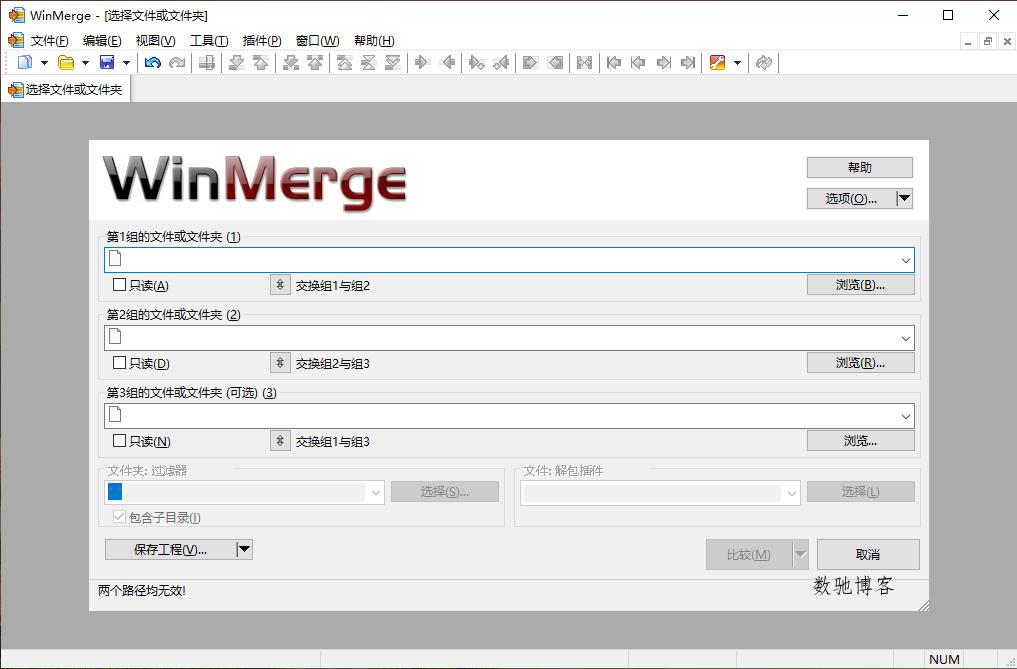Screen dimensions: 1017x669
Task: Click the 浏览... button for group 3
Action: click(x=860, y=441)
